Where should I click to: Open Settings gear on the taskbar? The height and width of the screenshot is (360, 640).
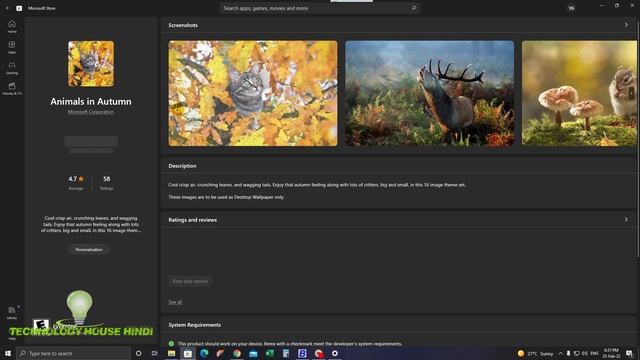[x=335, y=353]
